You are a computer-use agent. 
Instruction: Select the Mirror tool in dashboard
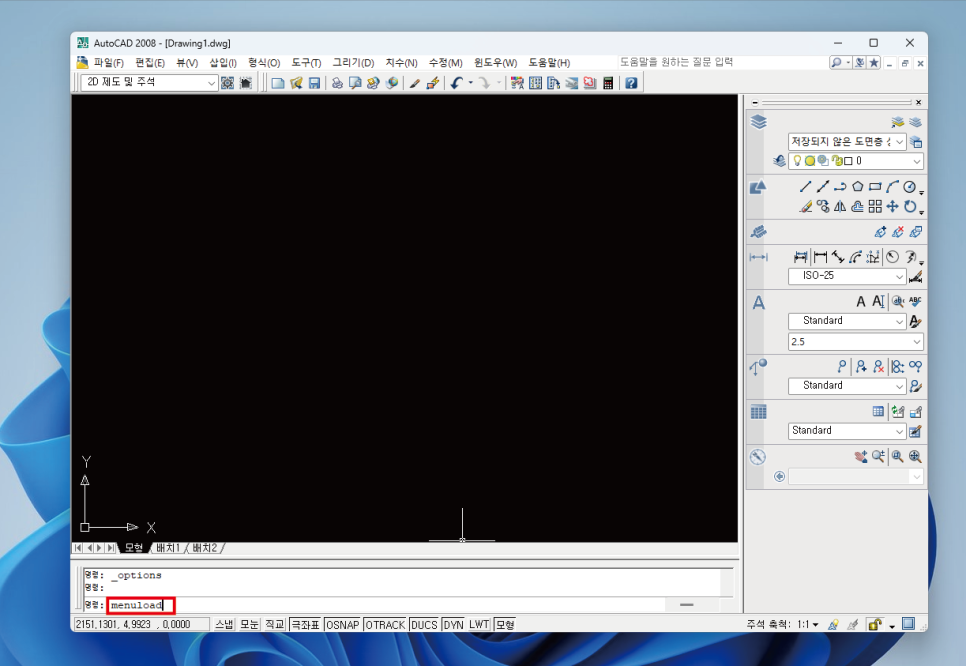840,206
